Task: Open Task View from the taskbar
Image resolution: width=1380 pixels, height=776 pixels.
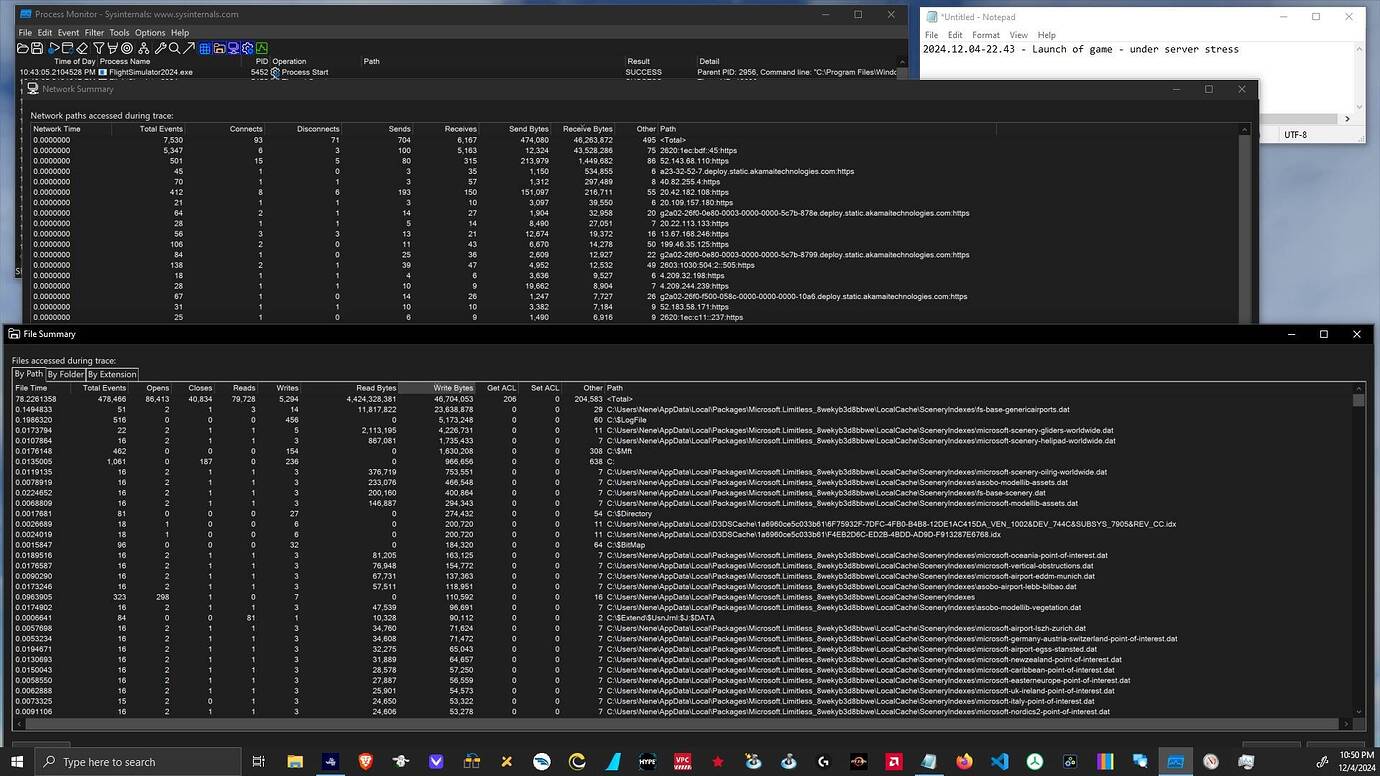Action: click(x=258, y=761)
